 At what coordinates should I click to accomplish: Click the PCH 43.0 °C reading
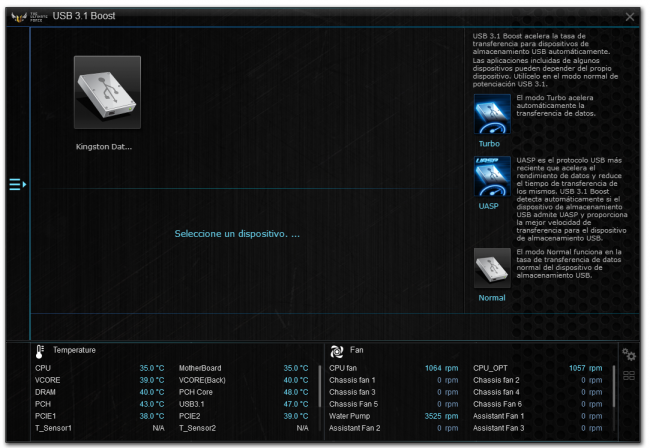tap(152, 404)
